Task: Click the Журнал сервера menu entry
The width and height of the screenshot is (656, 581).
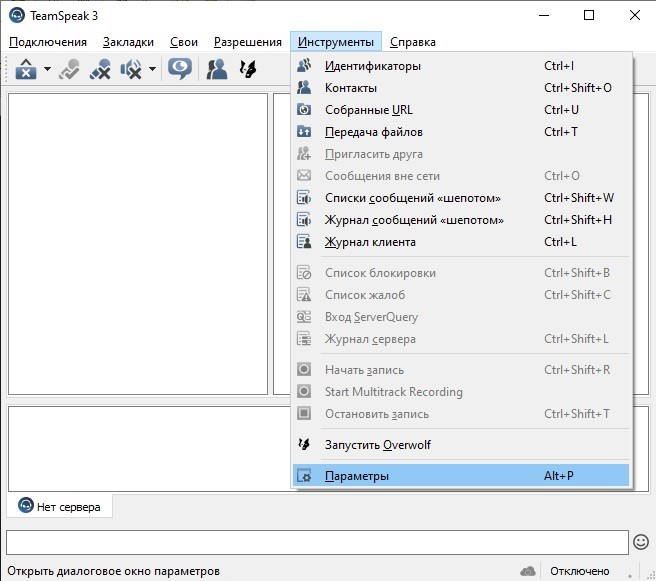Action: coord(461,339)
